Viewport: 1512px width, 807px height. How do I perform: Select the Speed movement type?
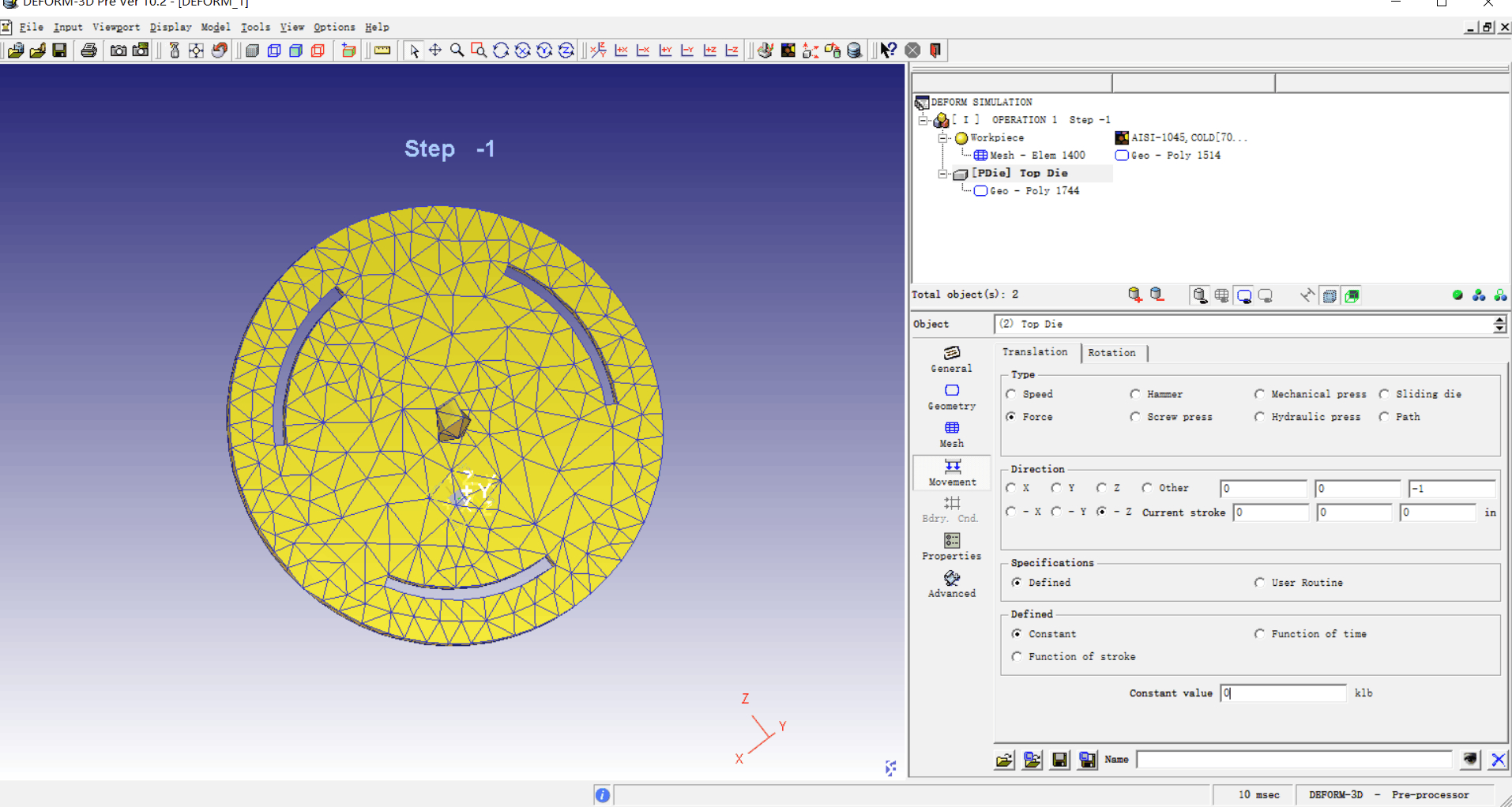(x=1029, y=394)
